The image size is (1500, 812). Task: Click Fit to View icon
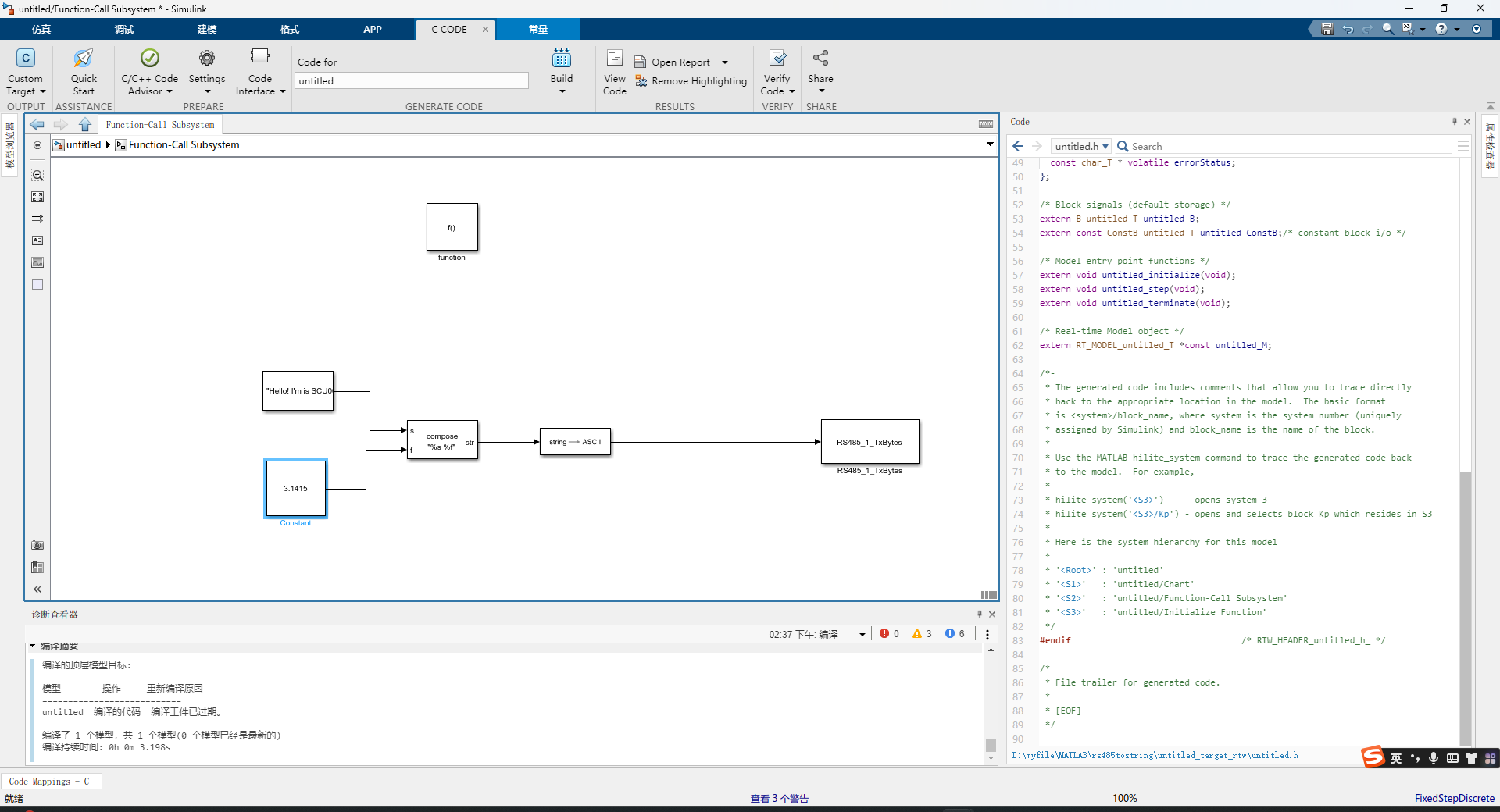[x=37, y=197]
